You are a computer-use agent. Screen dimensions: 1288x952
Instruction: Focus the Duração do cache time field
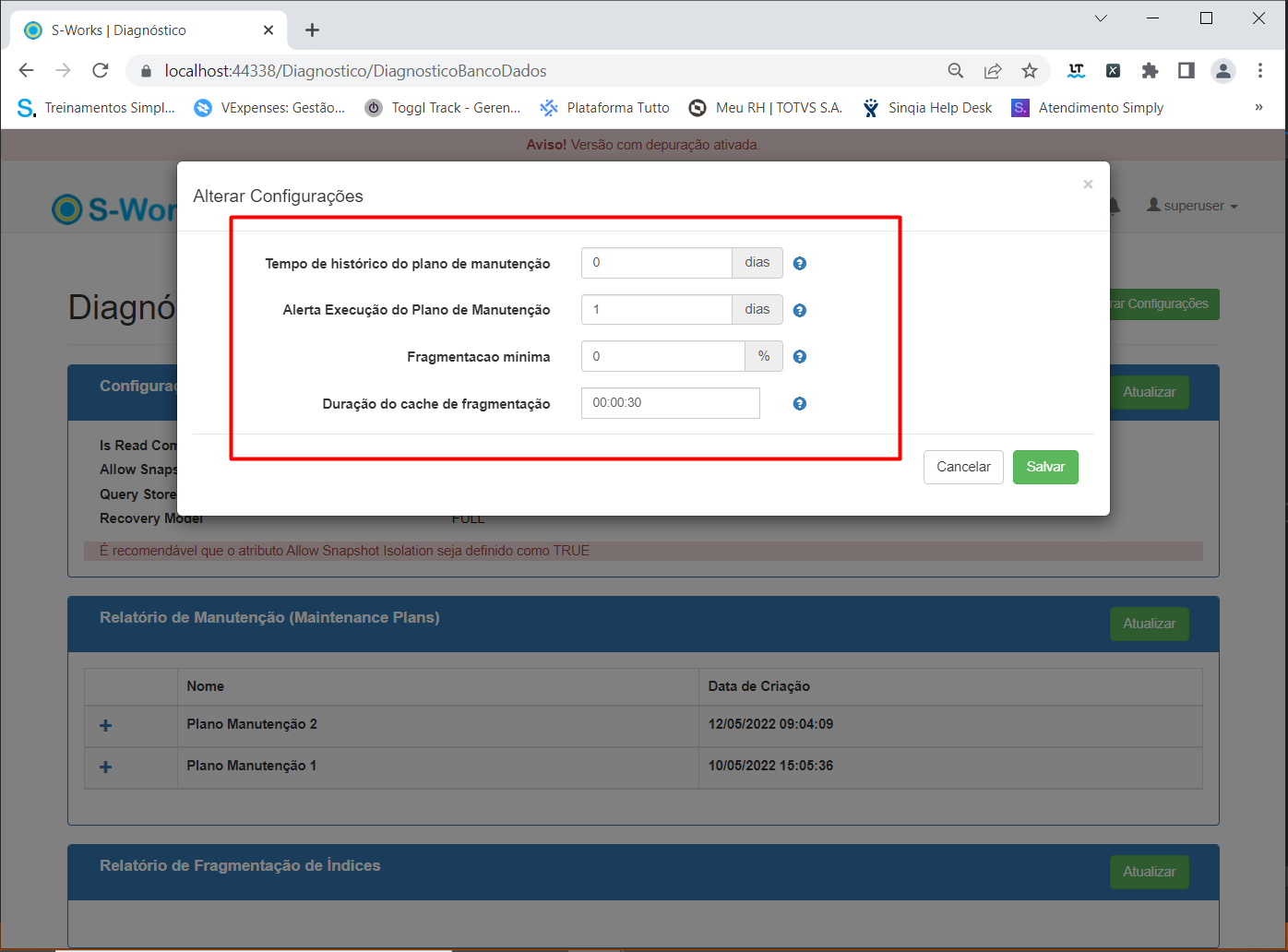(x=670, y=403)
